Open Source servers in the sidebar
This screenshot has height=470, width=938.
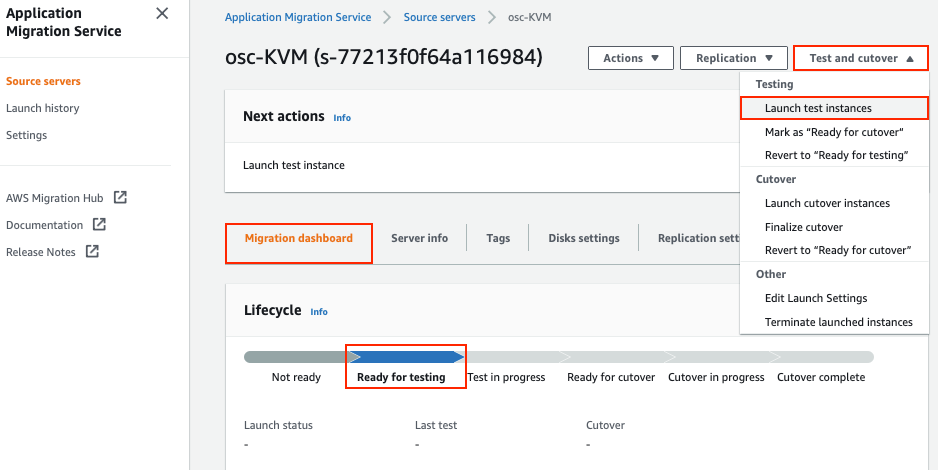point(43,81)
